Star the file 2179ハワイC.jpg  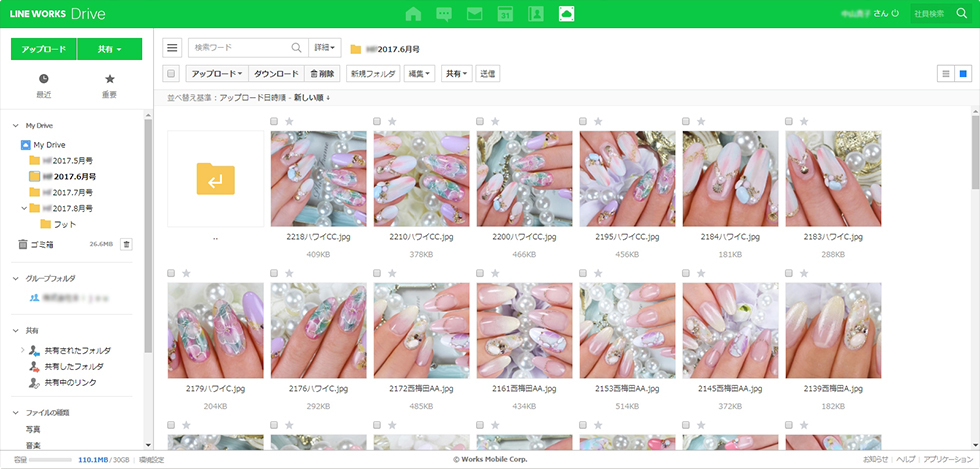coord(186,273)
